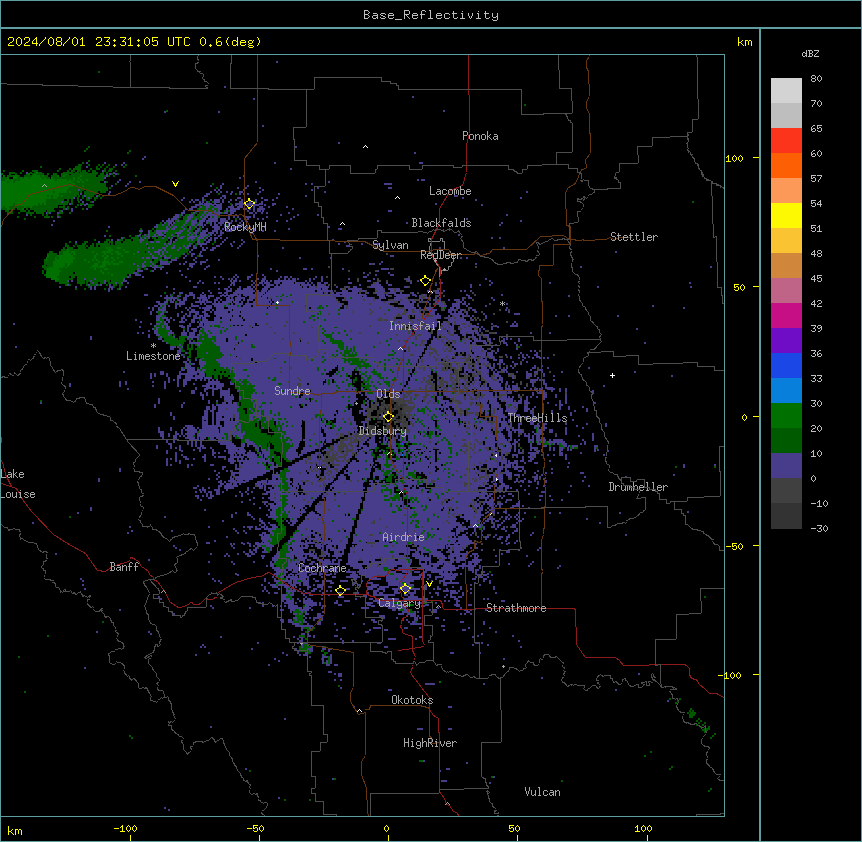Pick the slate purple swatch between 10 and 0 dBZ
Viewport: 862px width, 842px height.
tap(786, 466)
